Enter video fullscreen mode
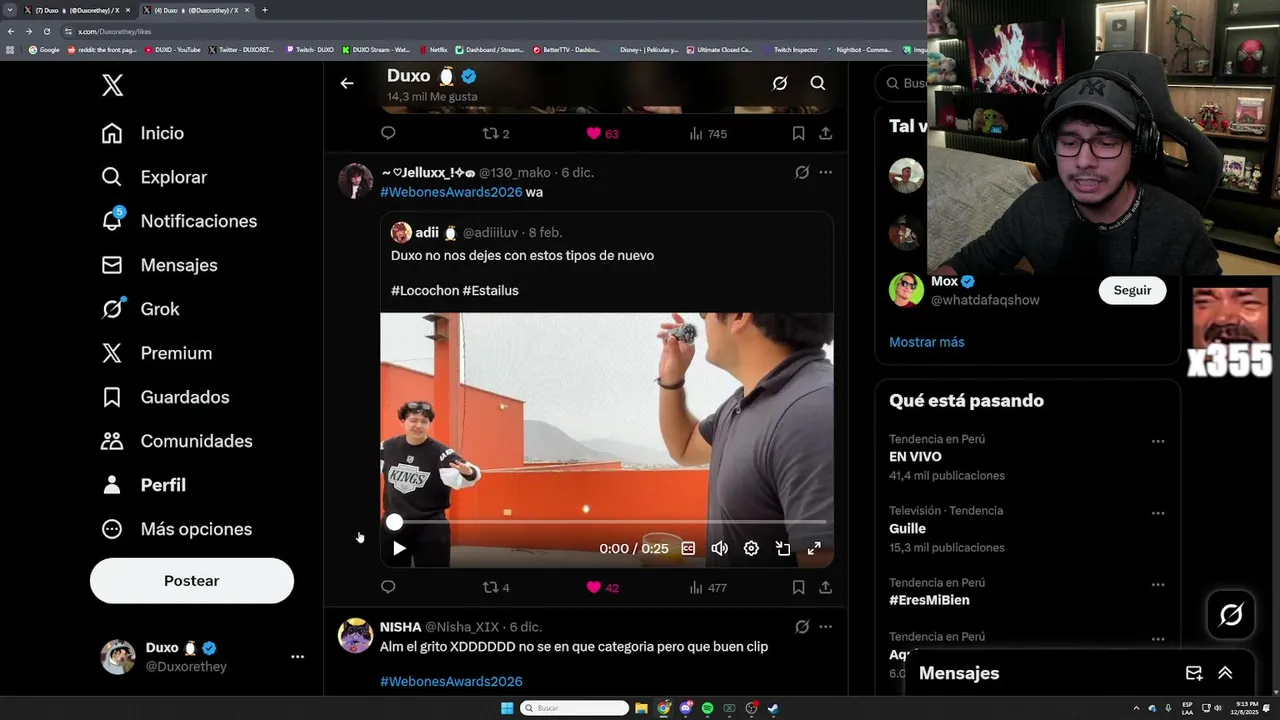This screenshot has width=1280, height=720. pyautogui.click(x=814, y=548)
